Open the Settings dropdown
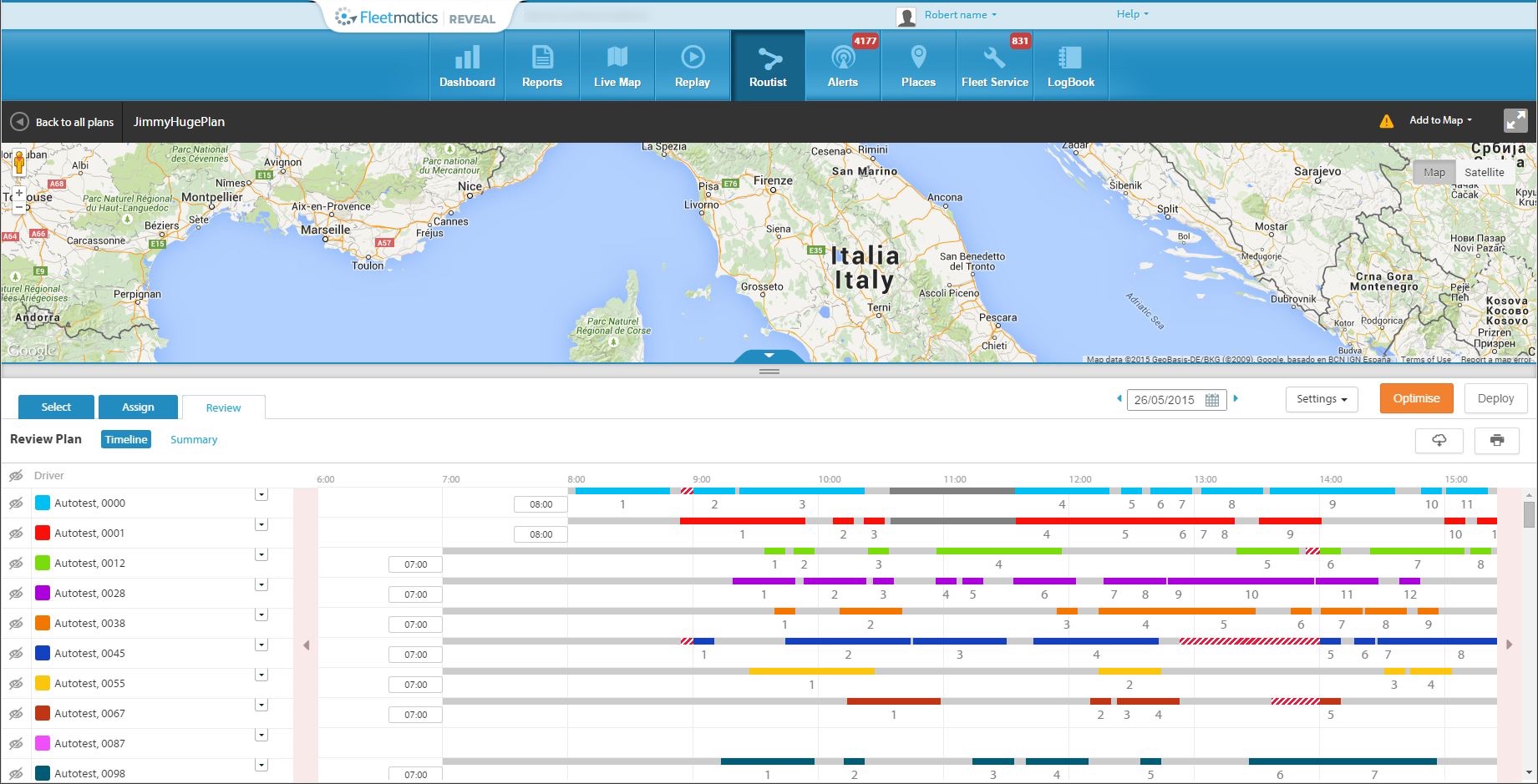This screenshot has height=784, width=1538. [1322, 399]
